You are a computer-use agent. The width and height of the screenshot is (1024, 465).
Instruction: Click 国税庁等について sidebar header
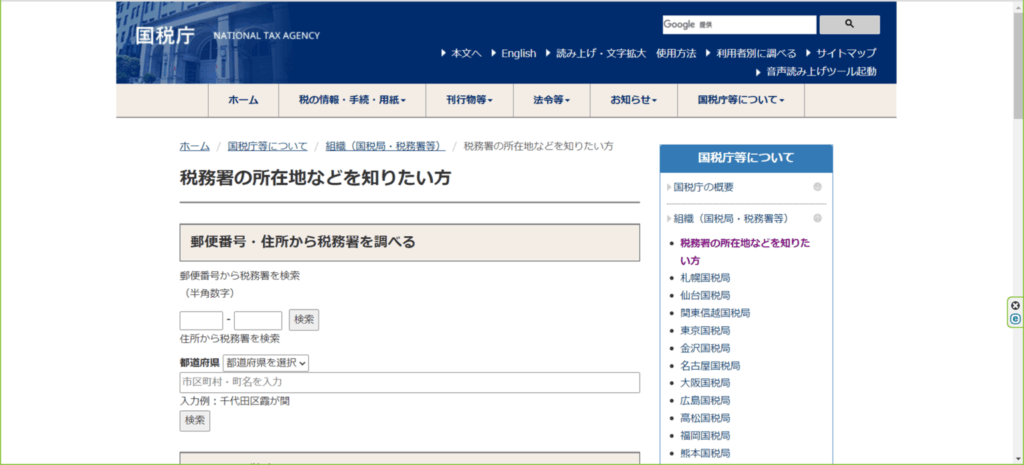746,158
